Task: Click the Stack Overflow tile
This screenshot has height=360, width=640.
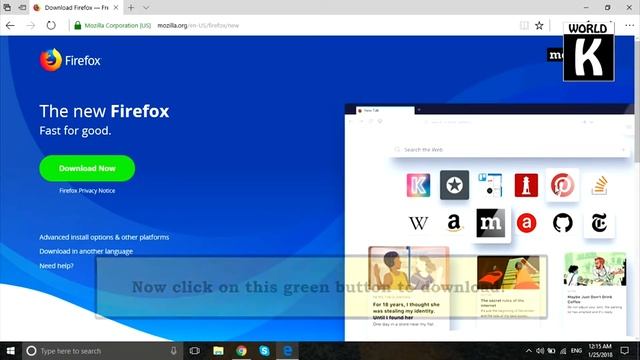Action: (599, 185)
